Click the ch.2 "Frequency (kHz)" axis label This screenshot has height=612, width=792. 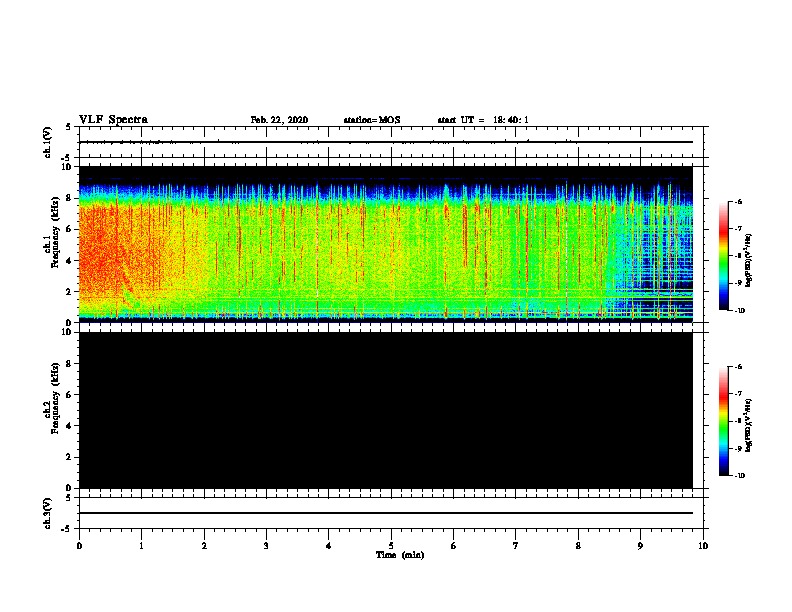(x=55, y=398)
